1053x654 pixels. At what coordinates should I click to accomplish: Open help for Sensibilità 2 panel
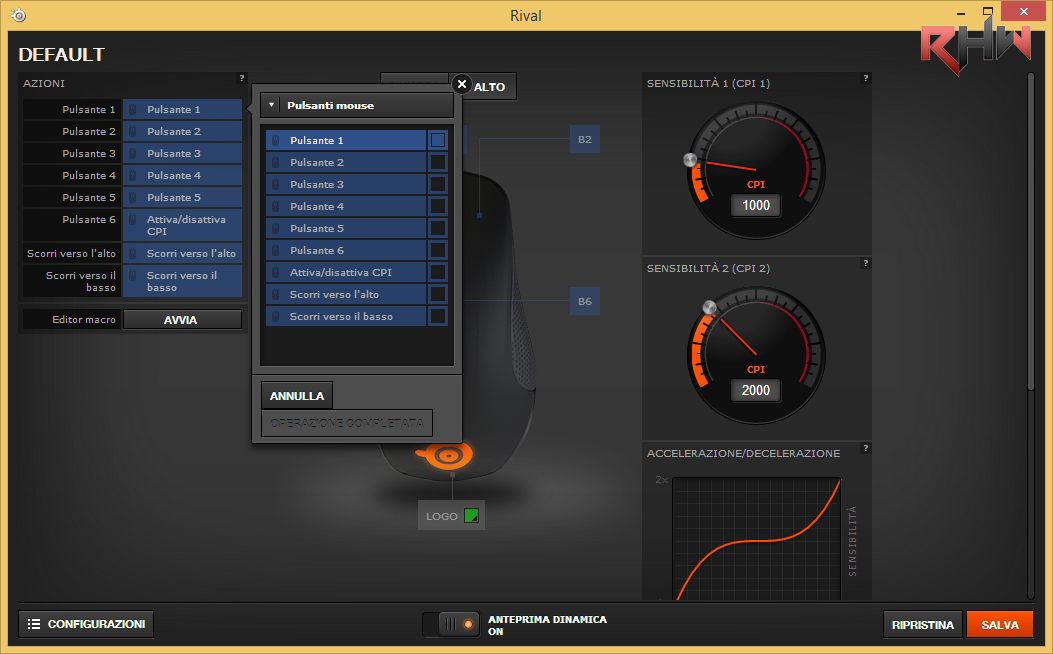866,263
